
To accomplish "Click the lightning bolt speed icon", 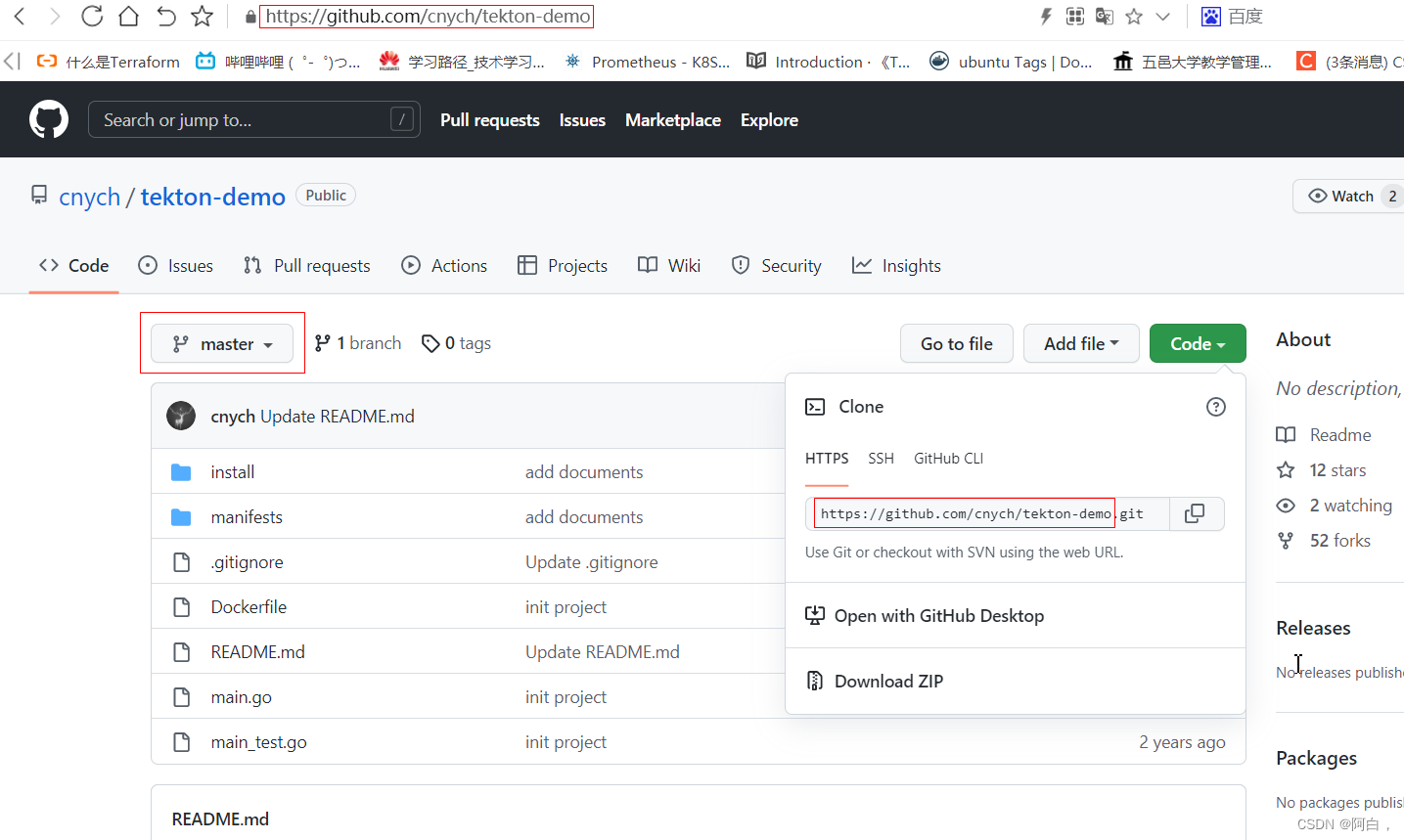I will [1046, 16].
